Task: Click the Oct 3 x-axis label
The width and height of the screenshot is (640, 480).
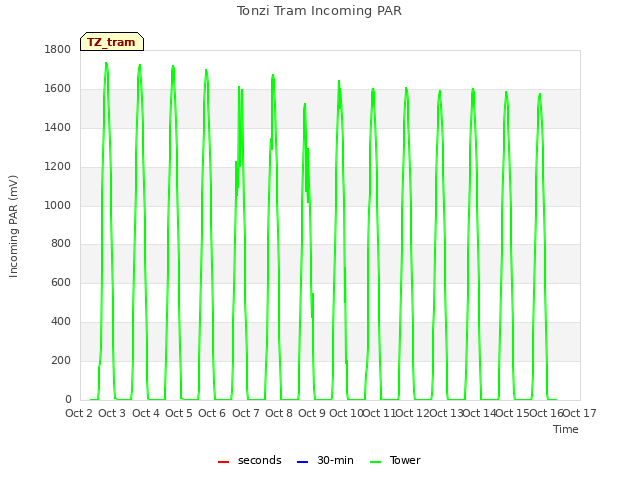Action: point(112,413)
